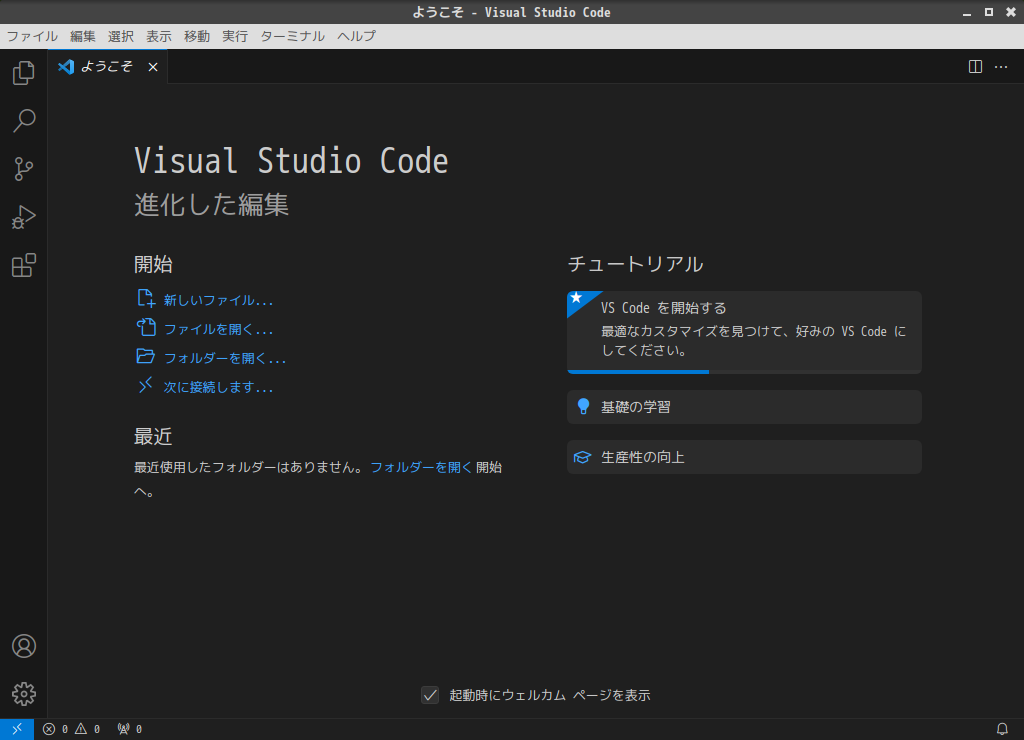Open the Manage gear icon
The width and height of the screenshot is (1024, 740).
(x=24, y=694)
